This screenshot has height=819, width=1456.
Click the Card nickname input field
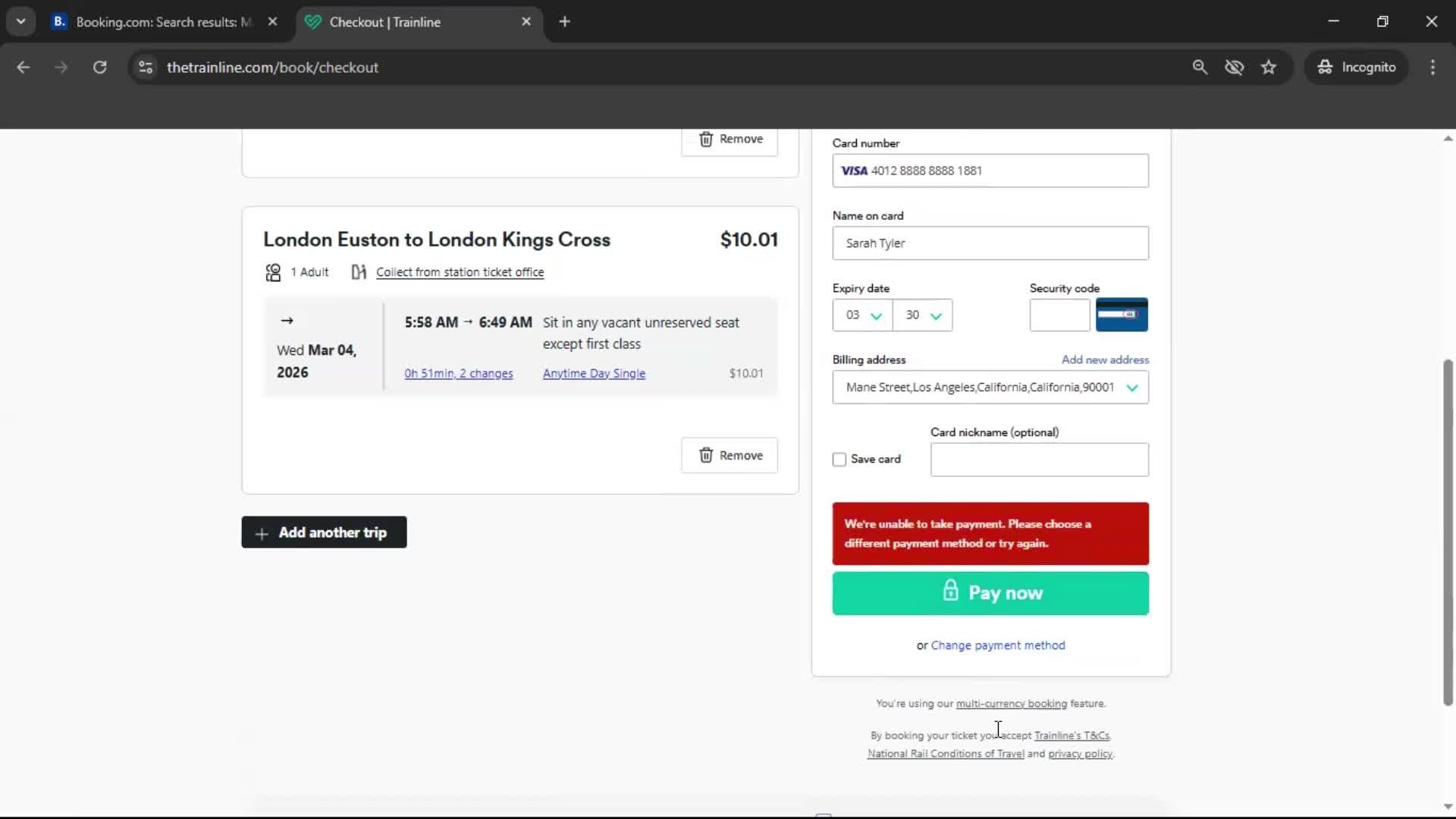tap(1039, 460)
